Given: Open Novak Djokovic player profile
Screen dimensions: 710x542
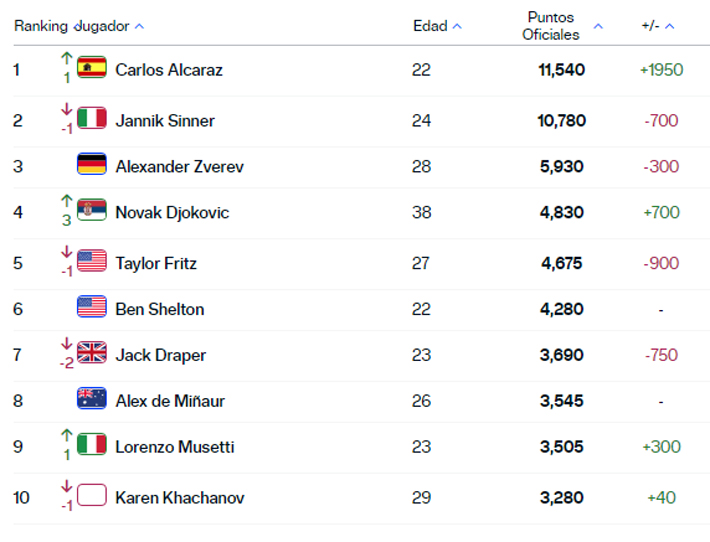Looking at the screenshot, I should [172, 213].
